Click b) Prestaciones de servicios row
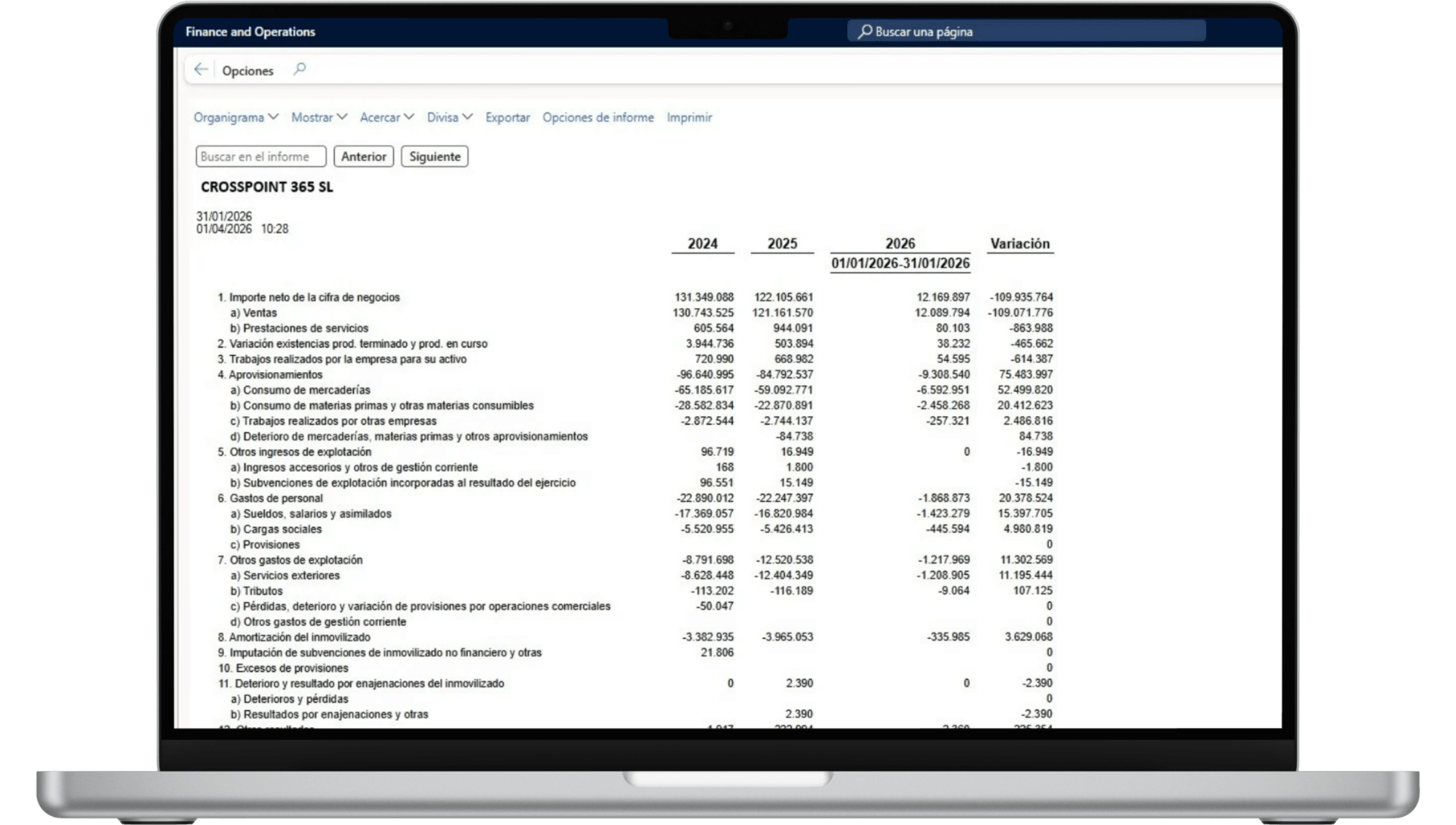 click(x=299, y=329)
